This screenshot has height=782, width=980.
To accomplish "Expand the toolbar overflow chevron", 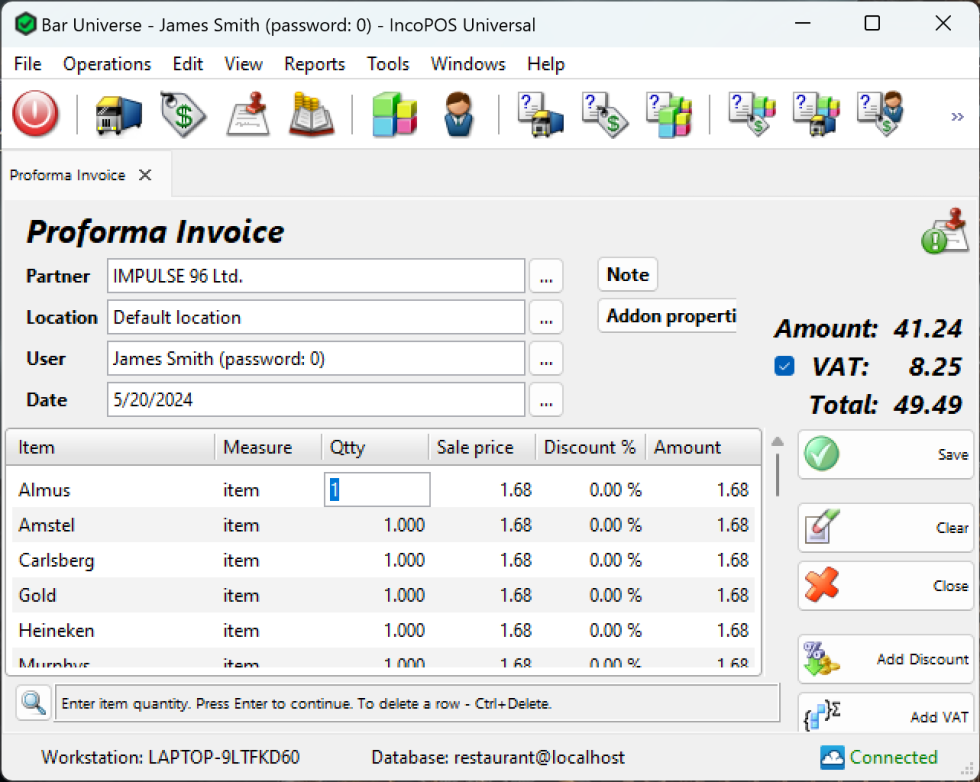I will [x=957, y=117].
